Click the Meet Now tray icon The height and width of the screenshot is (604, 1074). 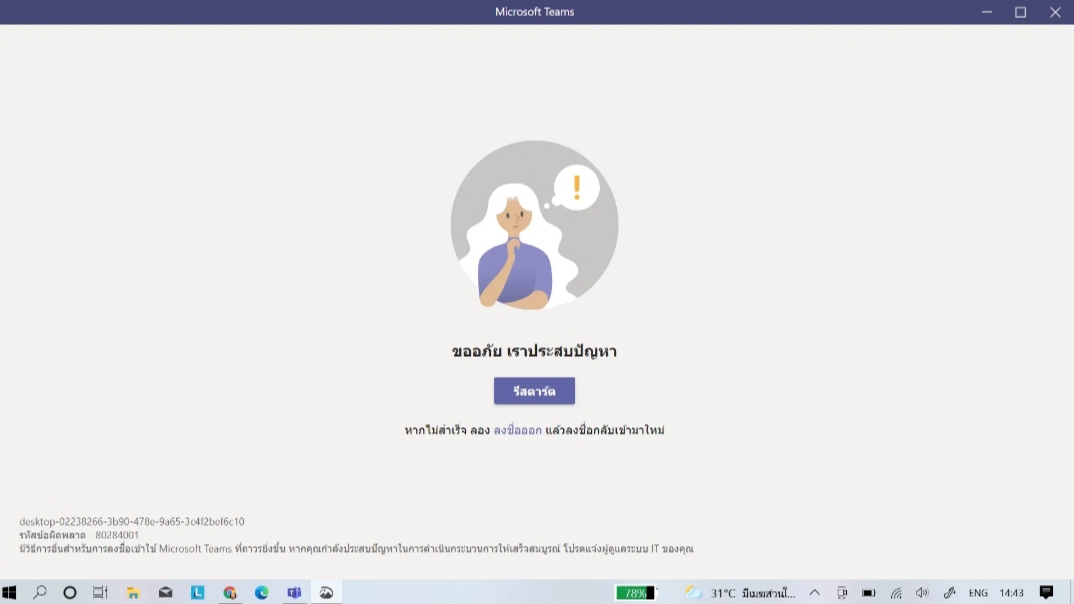(842, 593)
